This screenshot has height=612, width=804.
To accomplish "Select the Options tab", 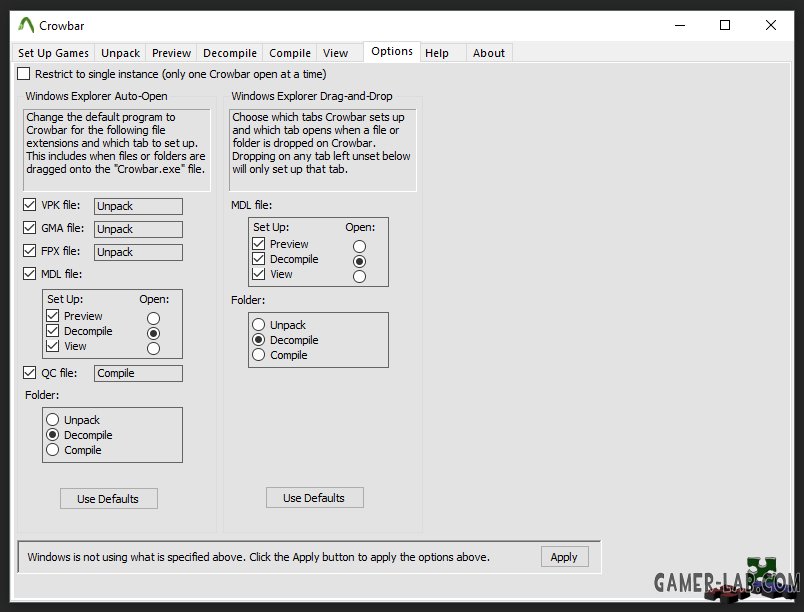I will (x=392, y=51).
